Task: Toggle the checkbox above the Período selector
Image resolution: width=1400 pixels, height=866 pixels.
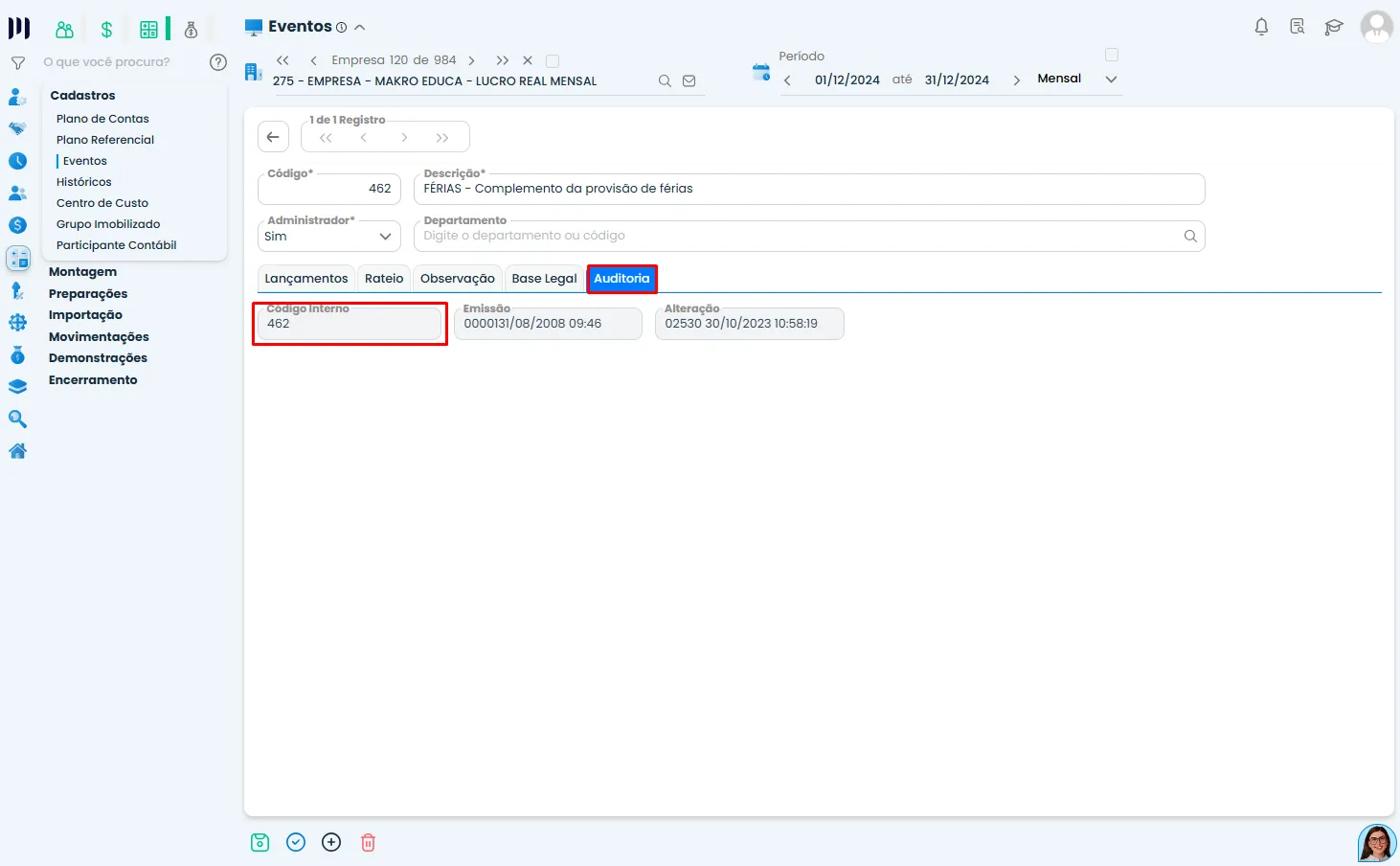Action: coord(1112,55)
